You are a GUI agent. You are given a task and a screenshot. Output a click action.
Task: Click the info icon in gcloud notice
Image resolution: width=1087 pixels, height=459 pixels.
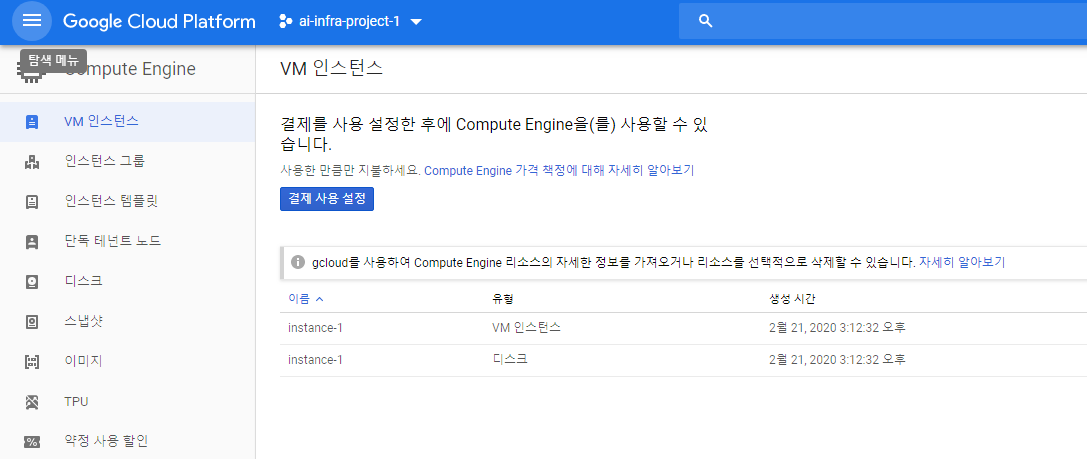click(298, 262)
